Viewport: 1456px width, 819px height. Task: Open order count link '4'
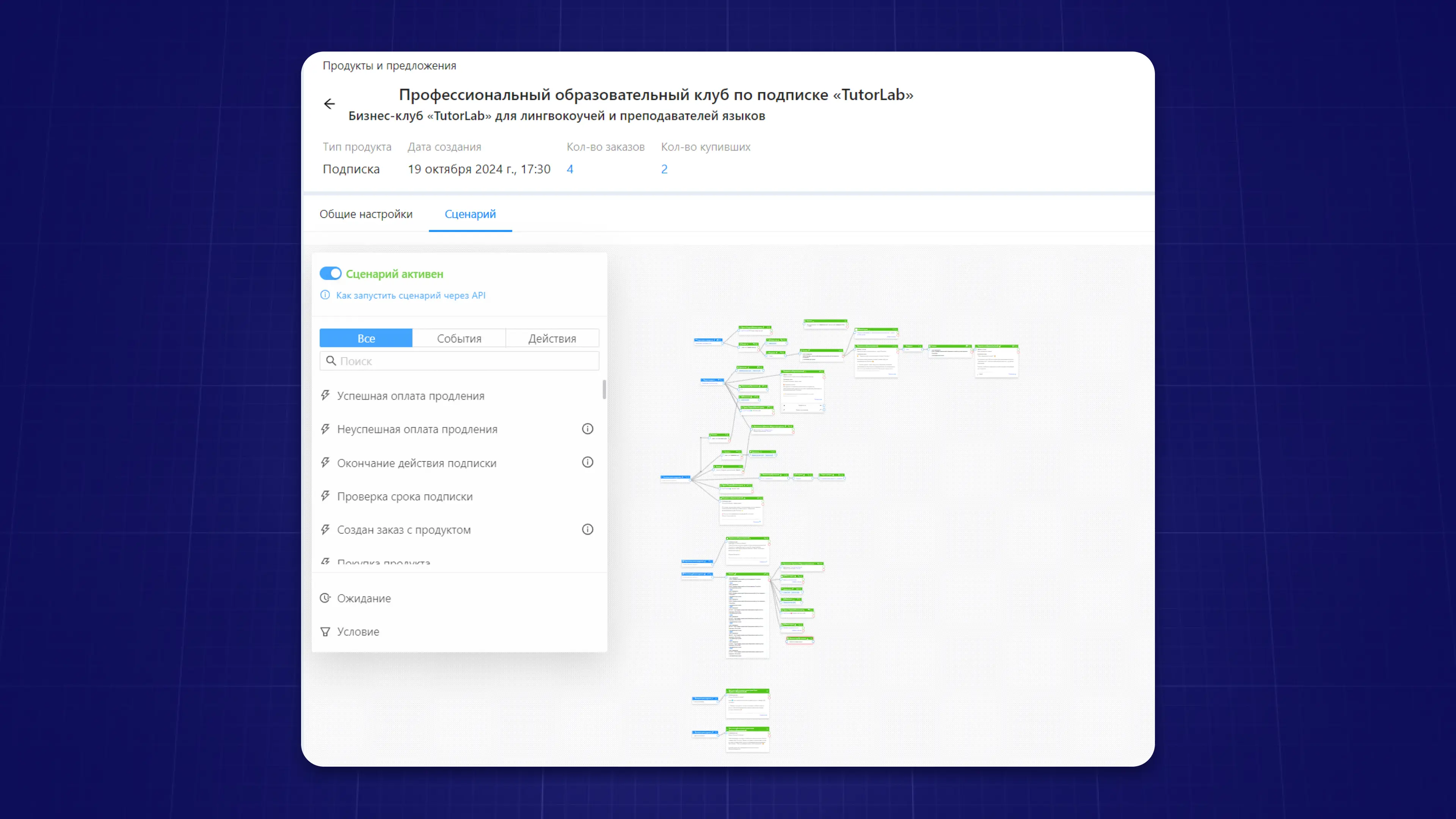pyautogui.click(x=570, y=169)
